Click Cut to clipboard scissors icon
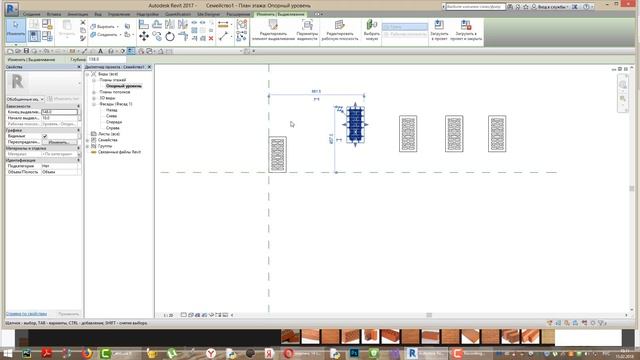The height and width of the screenshot is (360, 640). coord(83,22)
